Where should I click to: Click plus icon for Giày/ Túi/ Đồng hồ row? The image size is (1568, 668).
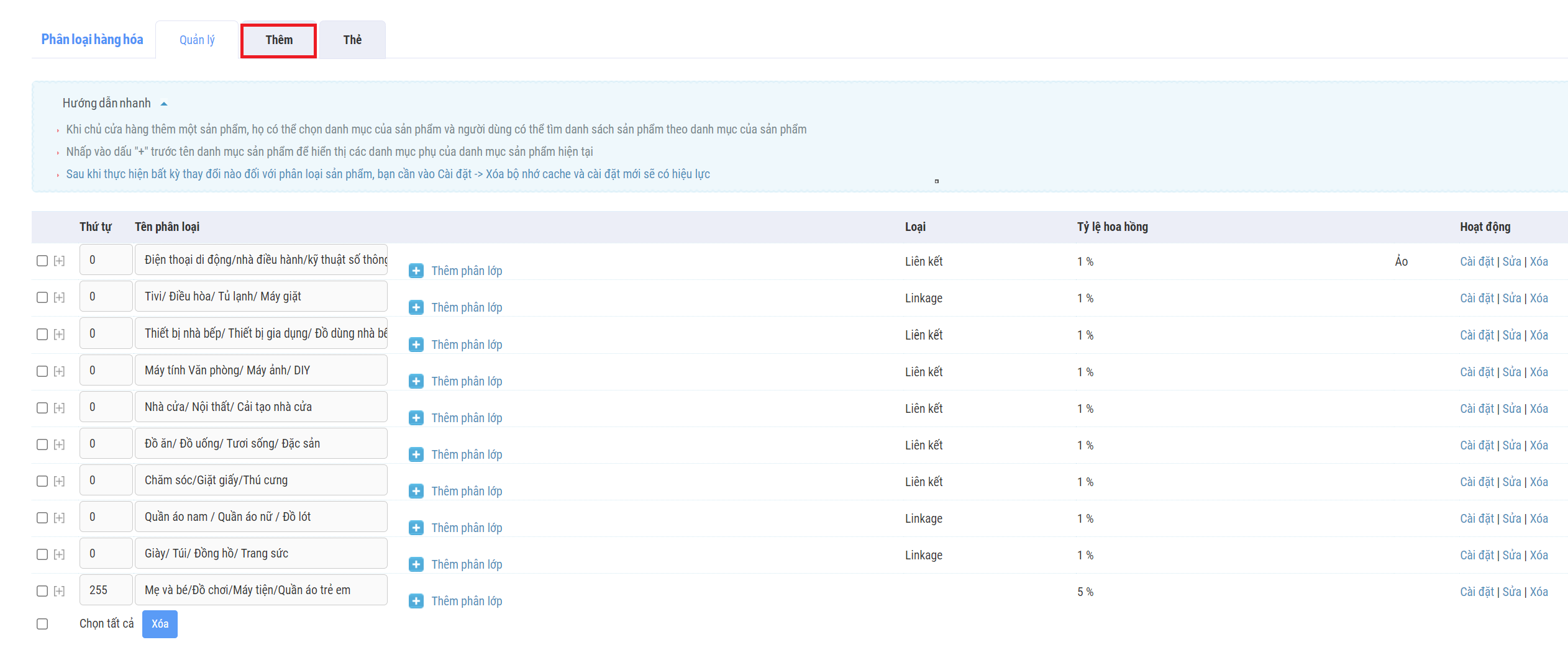pyautogui.click(x=416, y=564)
